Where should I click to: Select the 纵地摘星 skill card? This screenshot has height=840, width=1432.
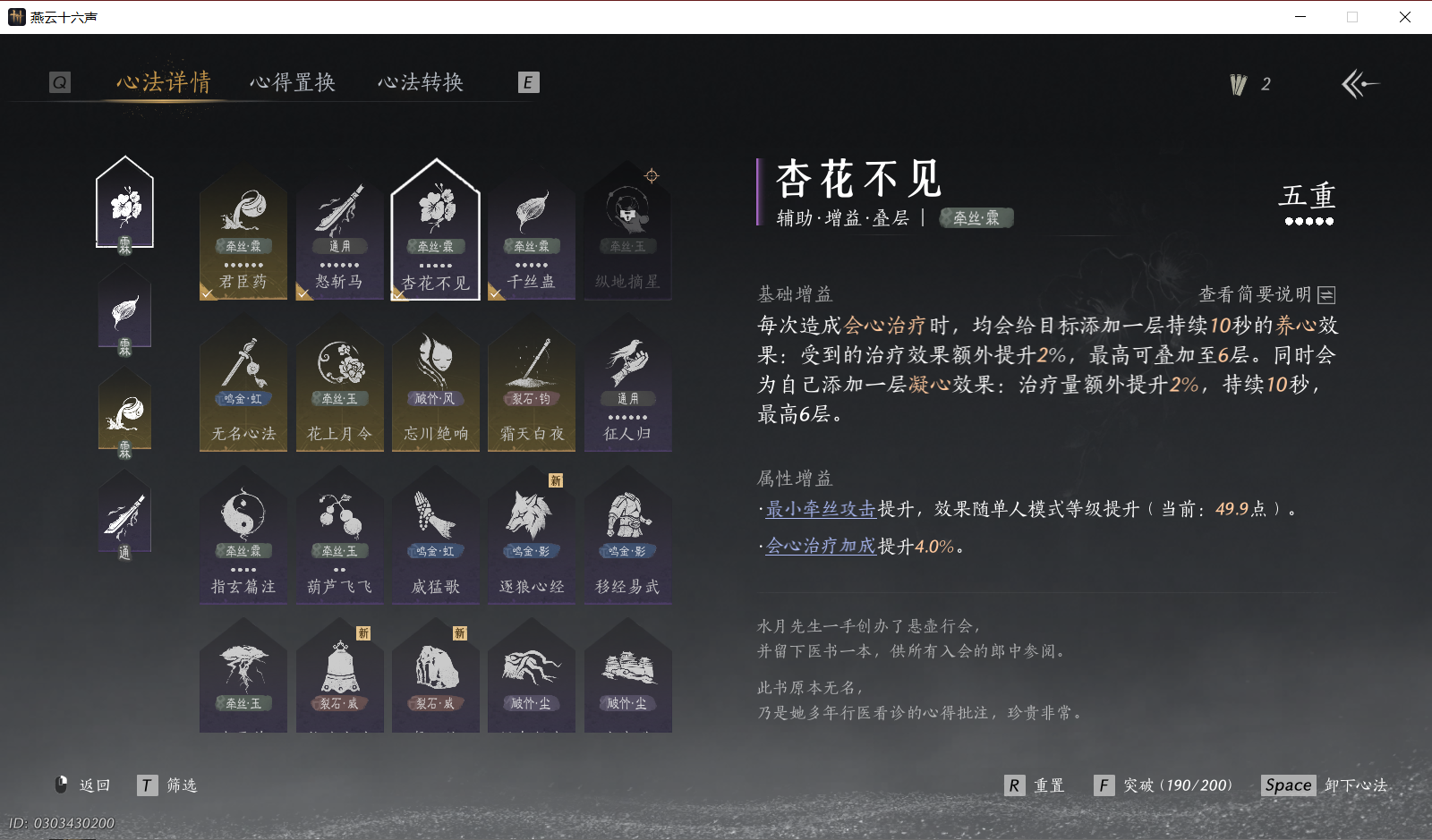(628, 233)
